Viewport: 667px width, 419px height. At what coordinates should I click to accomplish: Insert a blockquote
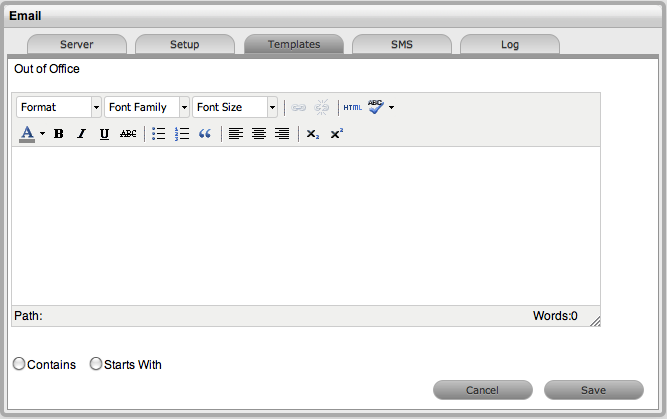[205, 133]
